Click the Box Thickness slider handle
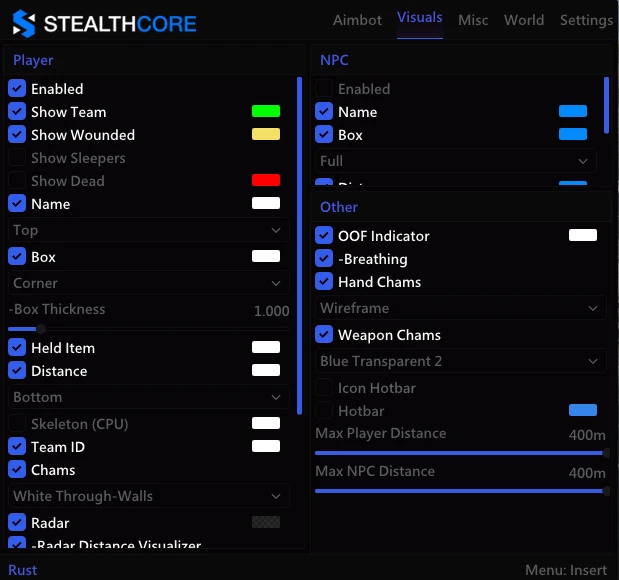 coord(41,328)
